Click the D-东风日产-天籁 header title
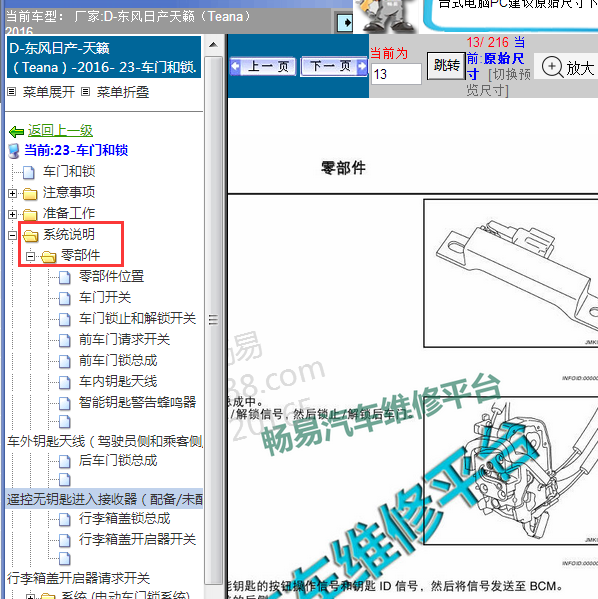Viewport: 598px width, 599px height. click(x=104, y=57)
